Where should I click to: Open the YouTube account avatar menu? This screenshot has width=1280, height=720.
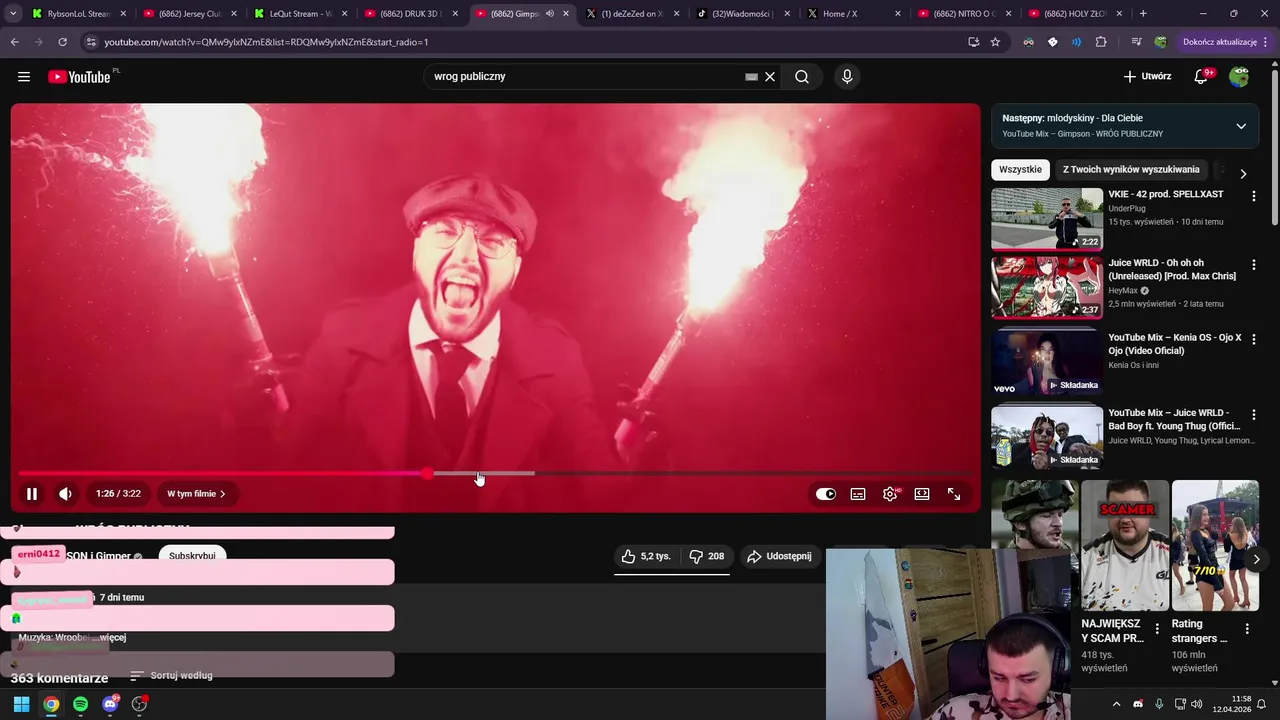(x=1239, y=77)
